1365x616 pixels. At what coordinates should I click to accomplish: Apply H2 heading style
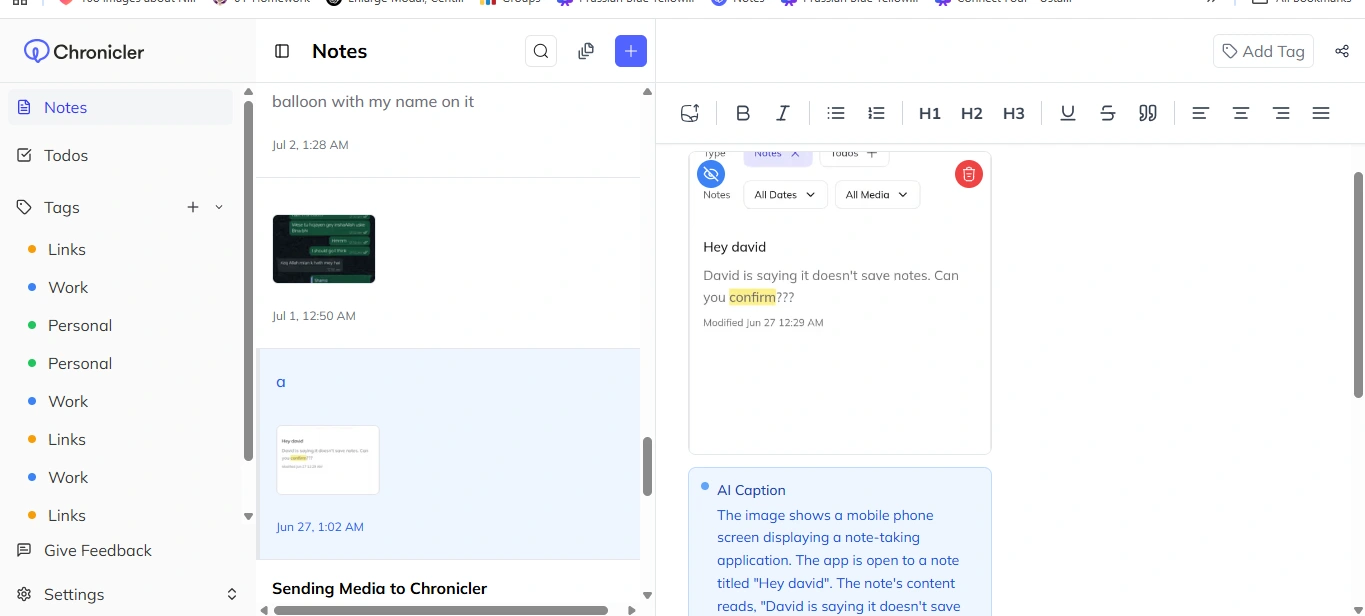coord(972,113)
